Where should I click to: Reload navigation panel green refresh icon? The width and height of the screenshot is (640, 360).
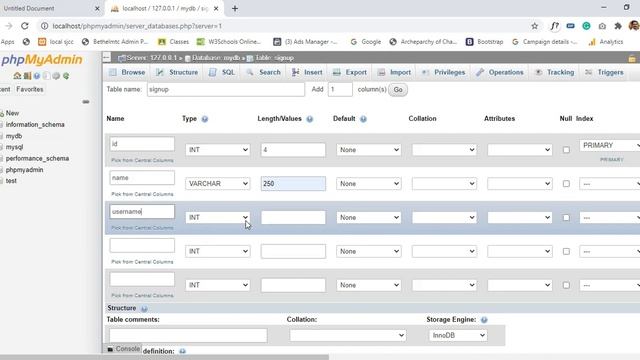(66, 76)
